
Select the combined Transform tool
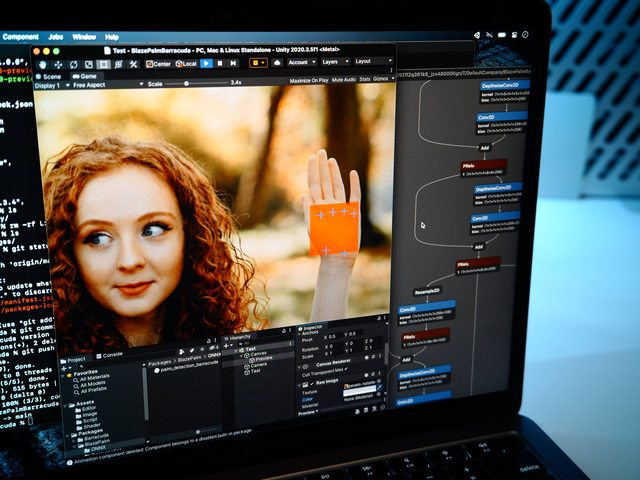(118, 64)
